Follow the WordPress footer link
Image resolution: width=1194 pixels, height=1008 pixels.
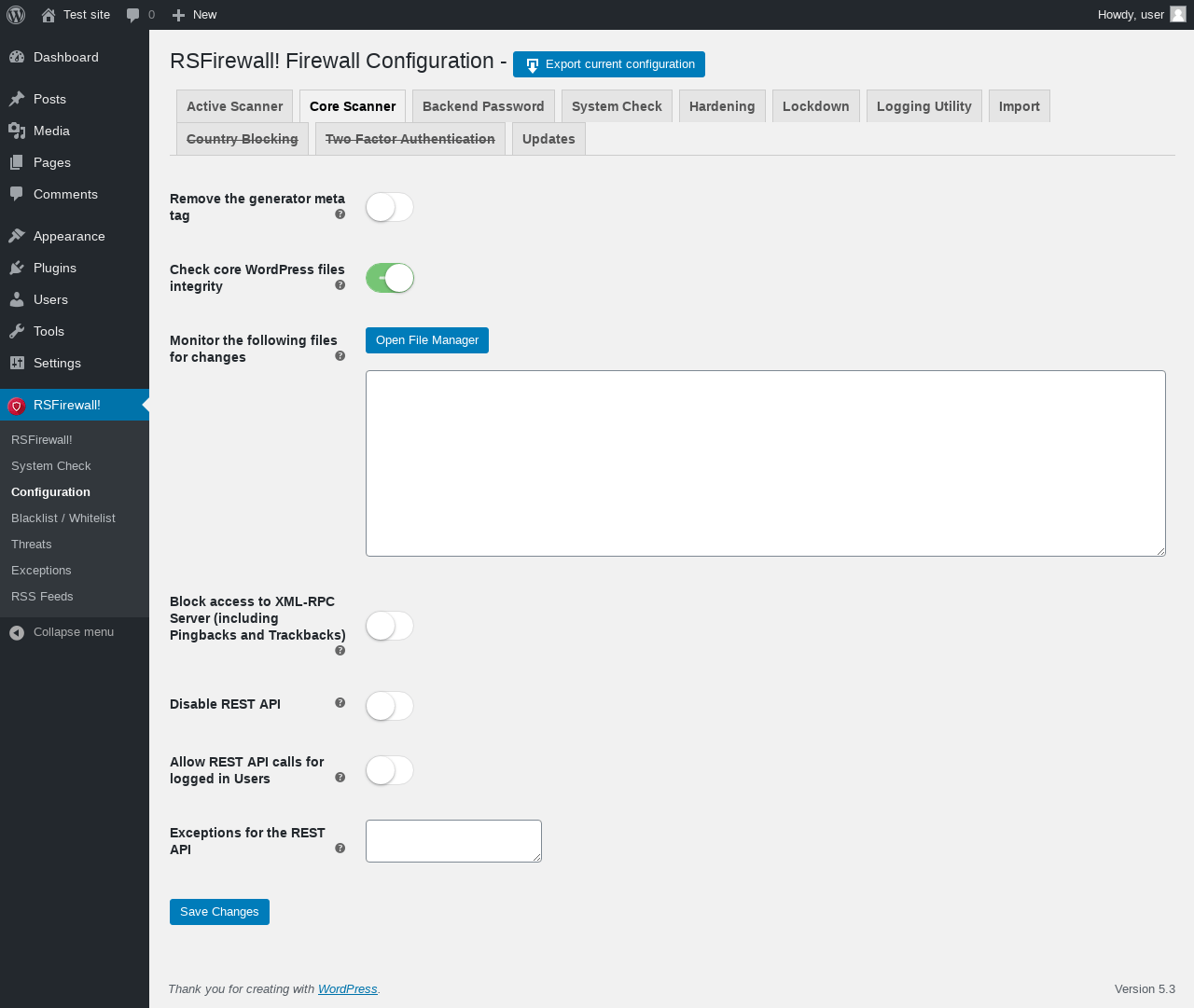point(347,989)
